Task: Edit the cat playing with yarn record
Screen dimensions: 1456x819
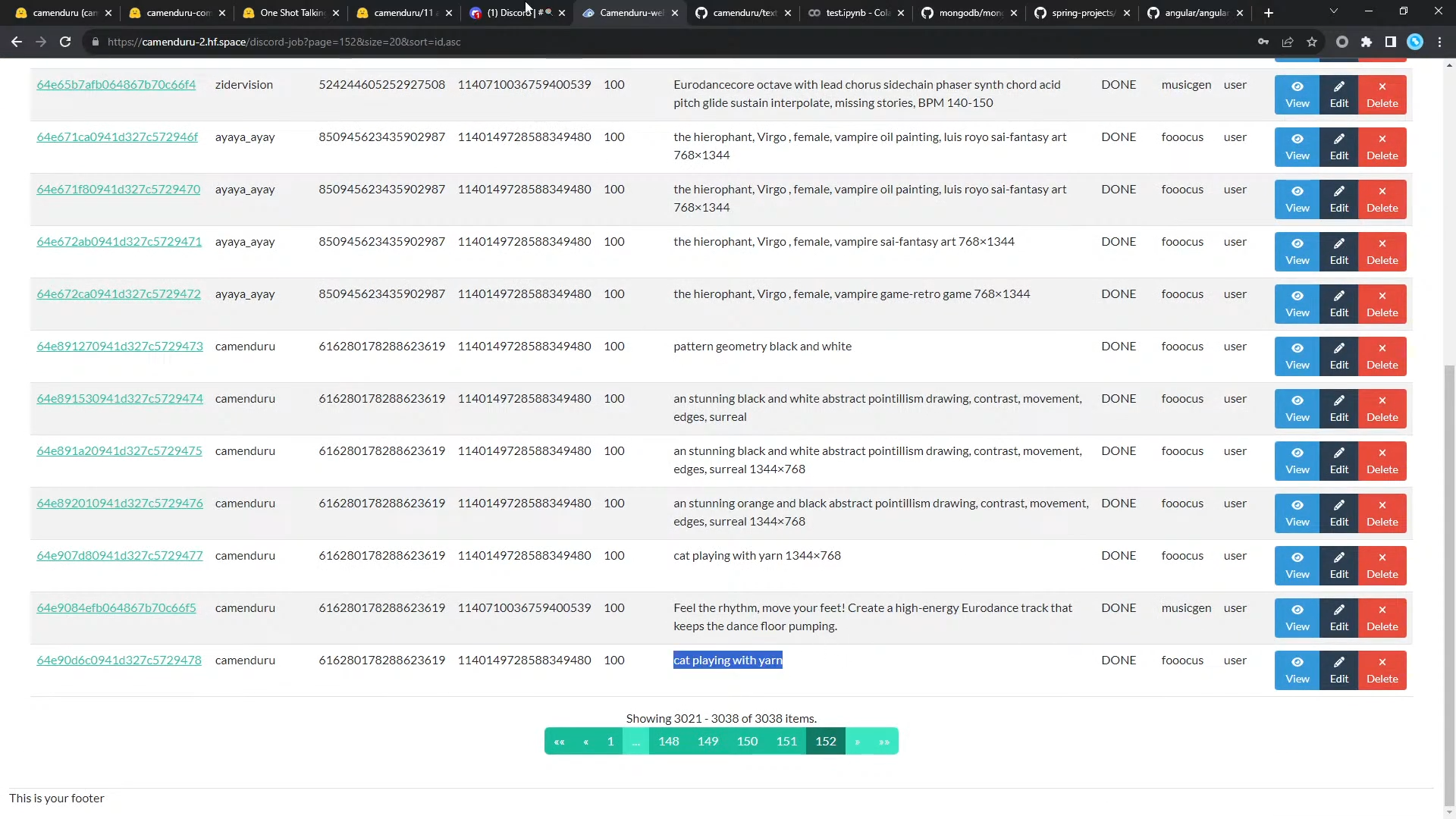Action: pos(1339,670)
